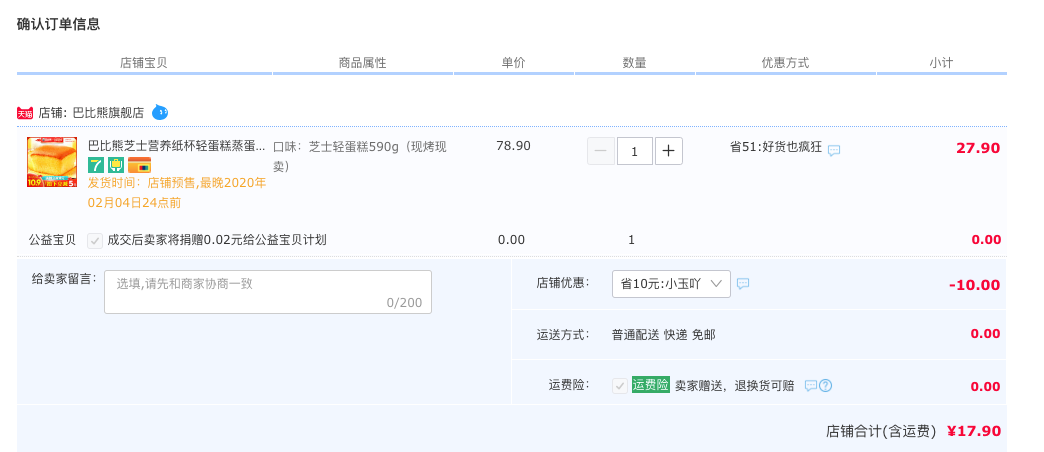This screenshot has width=1044, height=452.
Task: Click the shop discount amount -10.00
Action: (x=975, y=285)
